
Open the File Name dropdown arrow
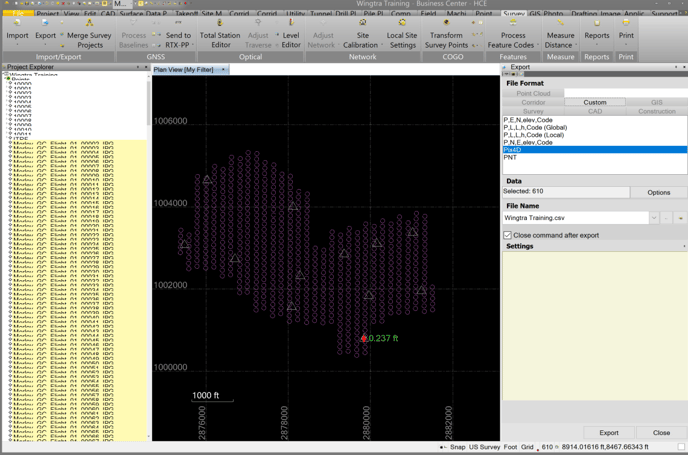click(654, 218)
